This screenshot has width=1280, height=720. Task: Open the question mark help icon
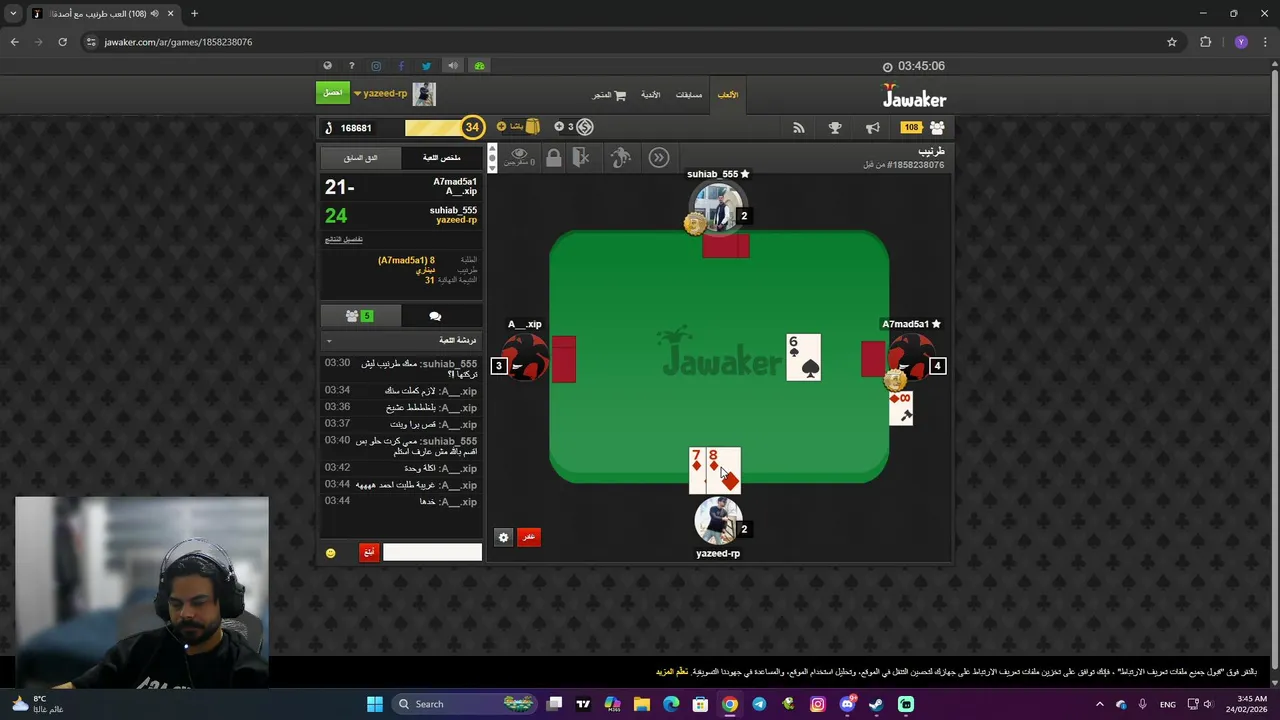click(x=351, y=66)
